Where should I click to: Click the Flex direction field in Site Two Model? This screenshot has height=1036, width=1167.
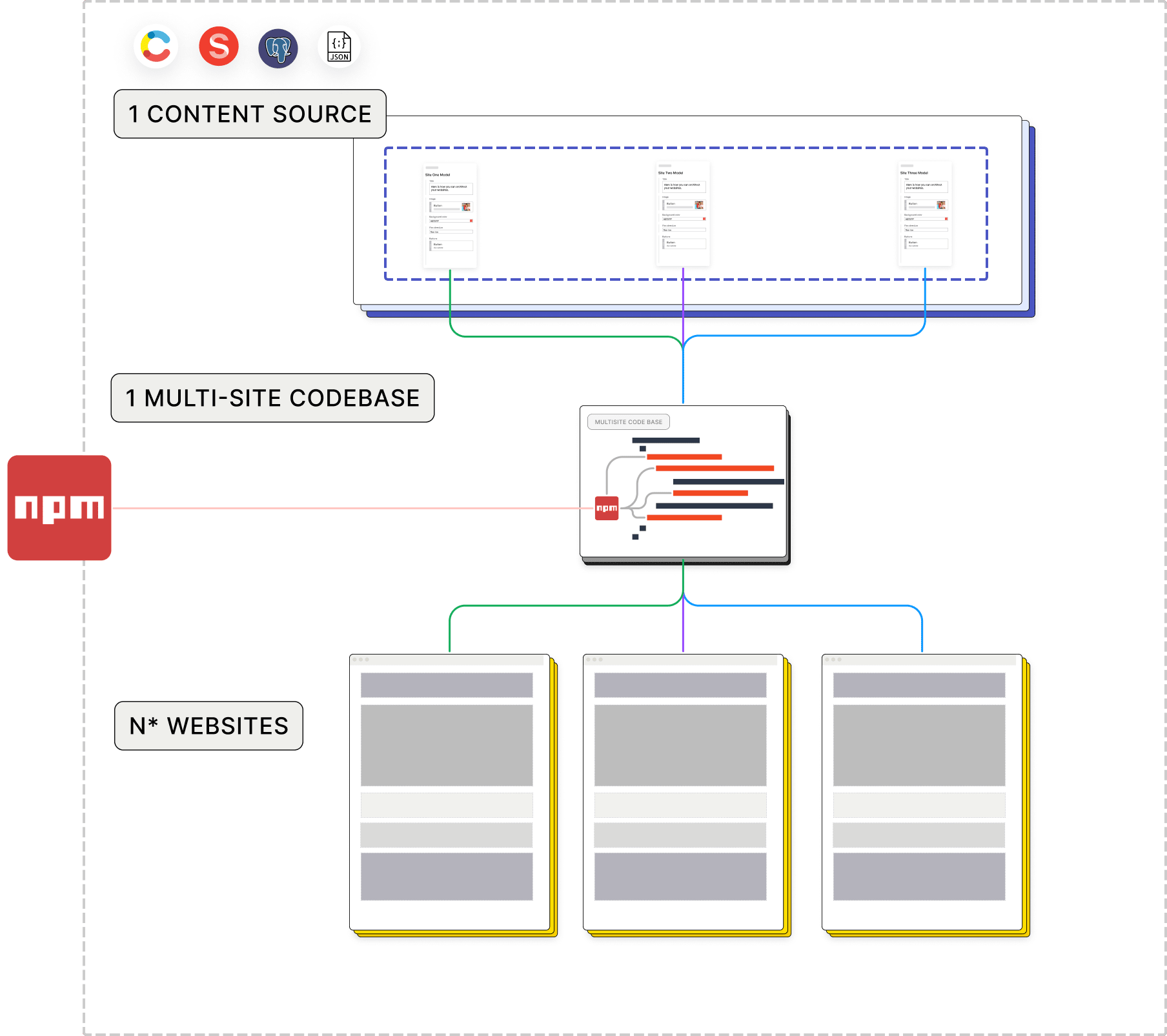point(684,230)
